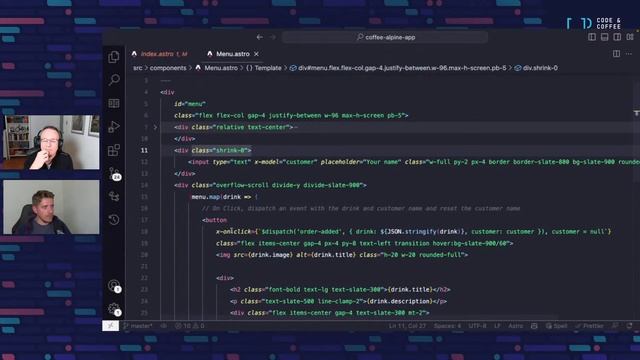Open the Accounts menu icon

(x=114, y=286)
